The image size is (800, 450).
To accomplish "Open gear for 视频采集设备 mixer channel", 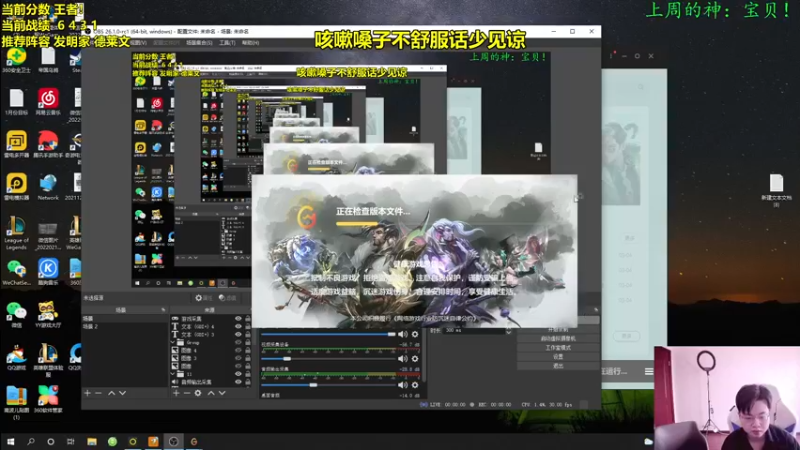I will pos(415,359).
